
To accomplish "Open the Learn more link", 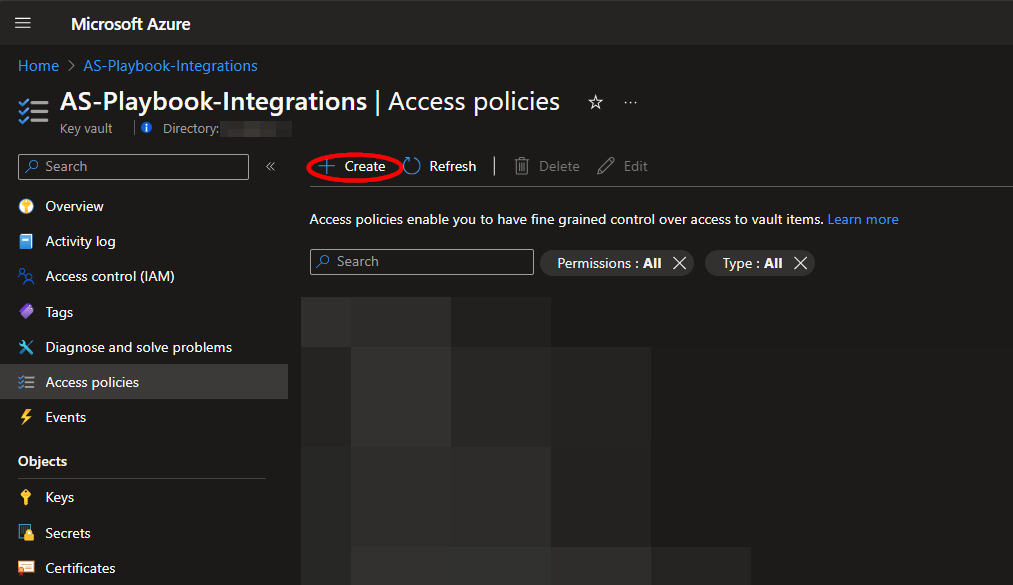I will (x=862, y=220).
